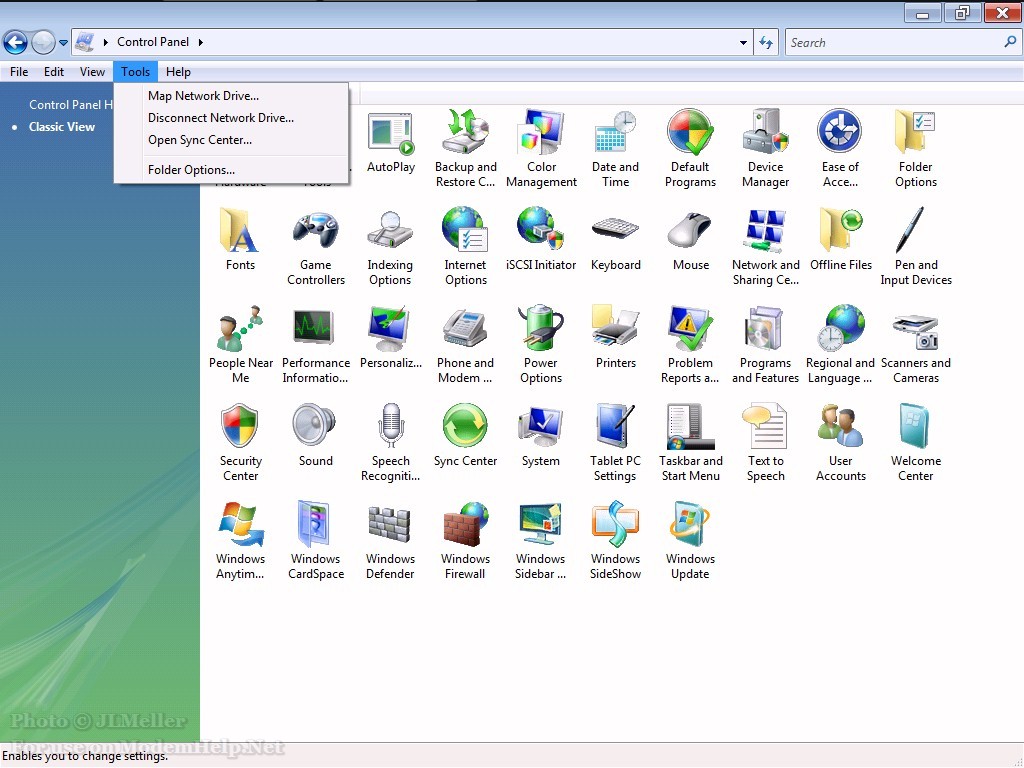
Task: Open the View menu
Action: tap(92, 72)
